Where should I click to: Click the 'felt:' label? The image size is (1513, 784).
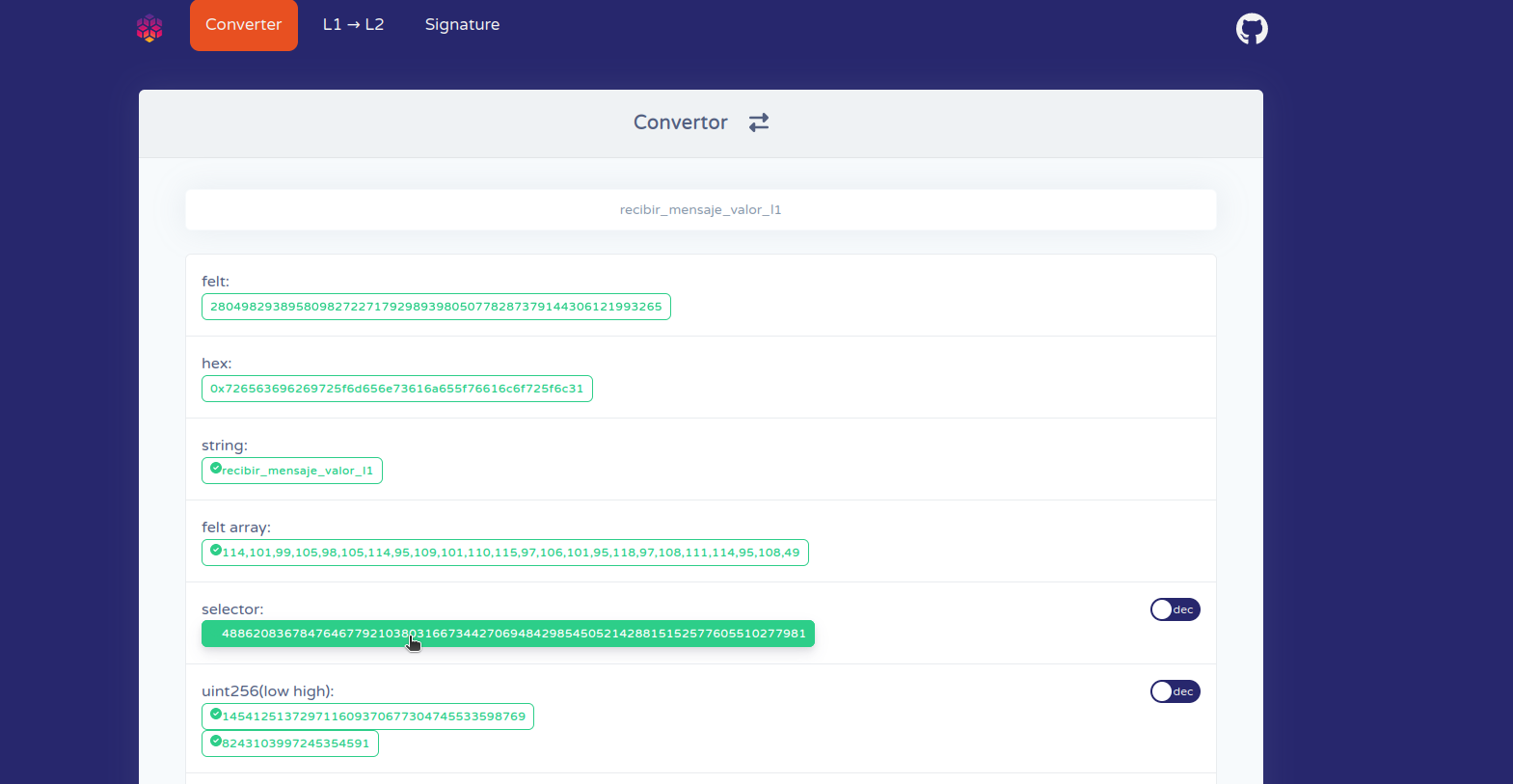pos(216,282)
